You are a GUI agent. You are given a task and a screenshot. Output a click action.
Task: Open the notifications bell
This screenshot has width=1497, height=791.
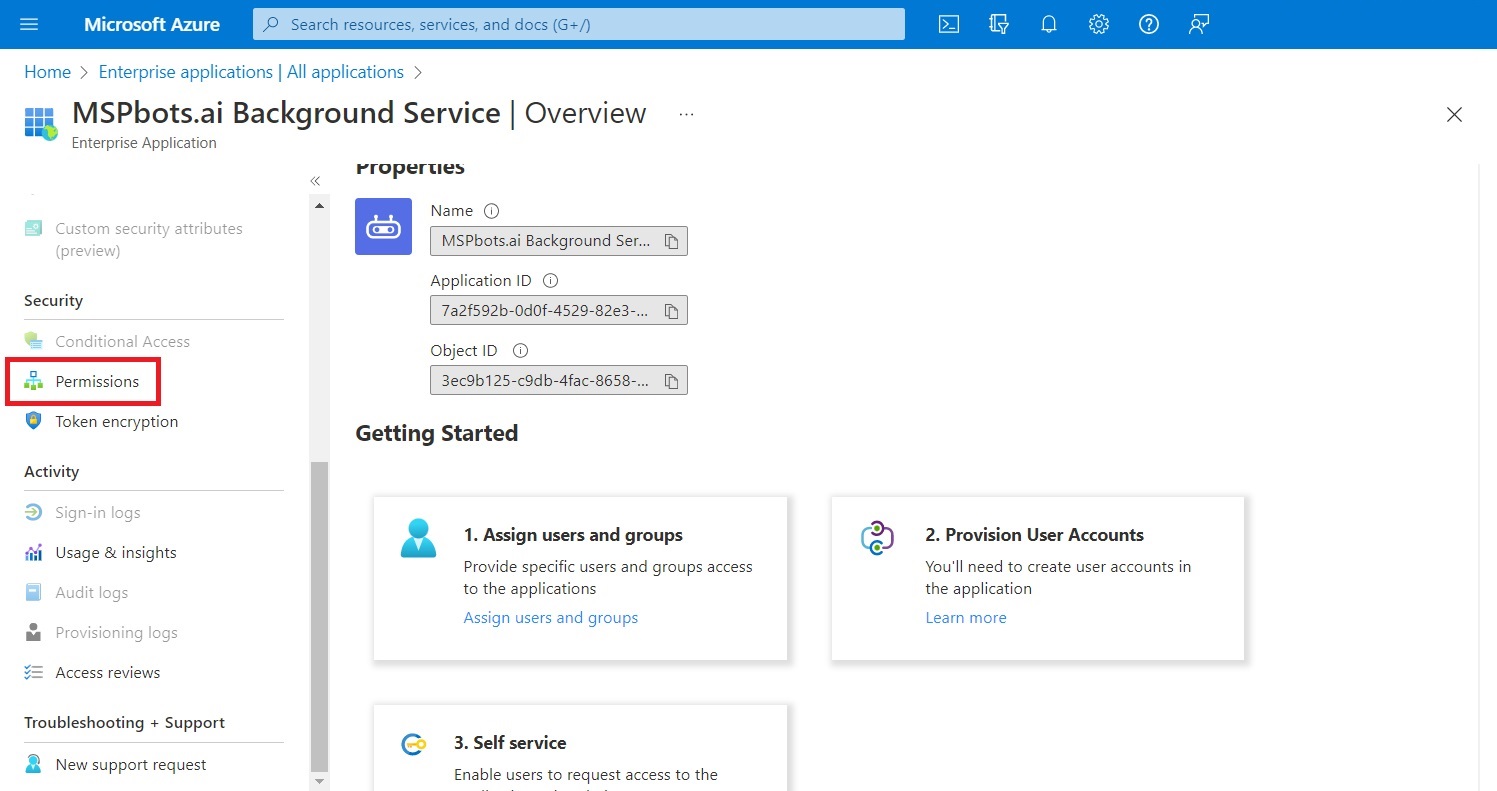(1048, 25)
